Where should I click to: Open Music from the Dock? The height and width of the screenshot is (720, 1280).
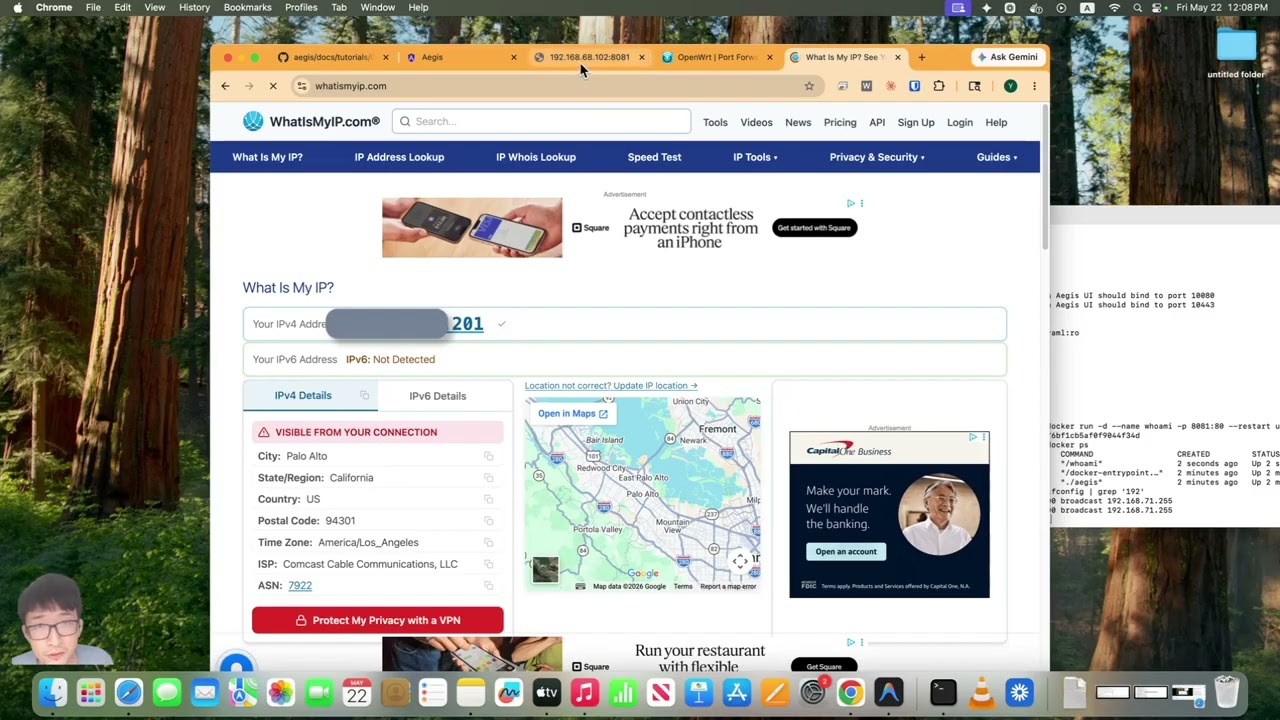pos(585,692)
